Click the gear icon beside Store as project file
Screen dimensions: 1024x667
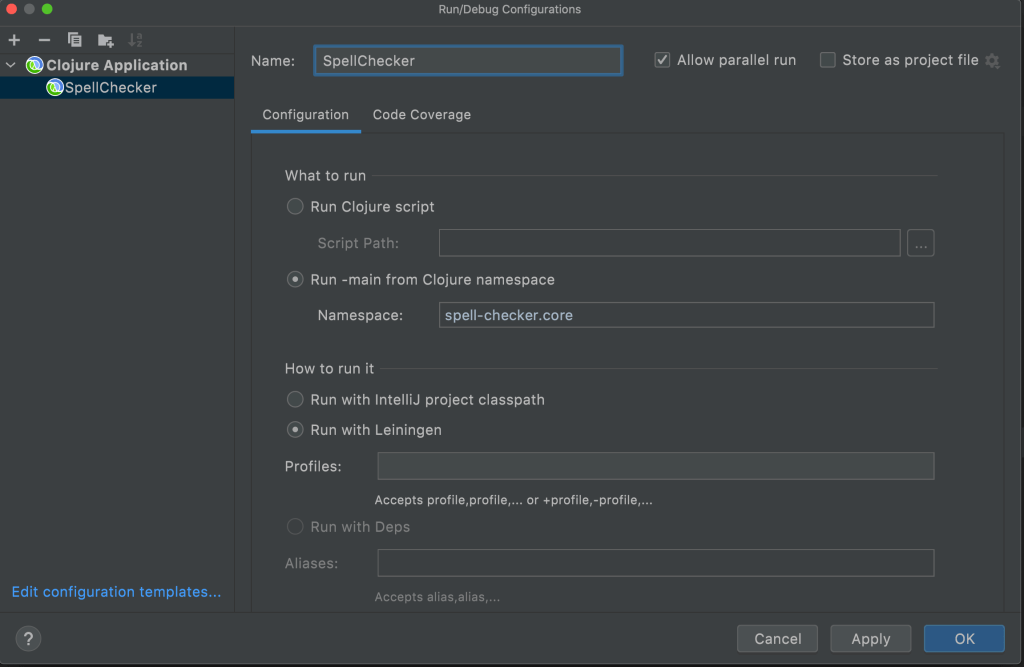(x=992, y=61)
